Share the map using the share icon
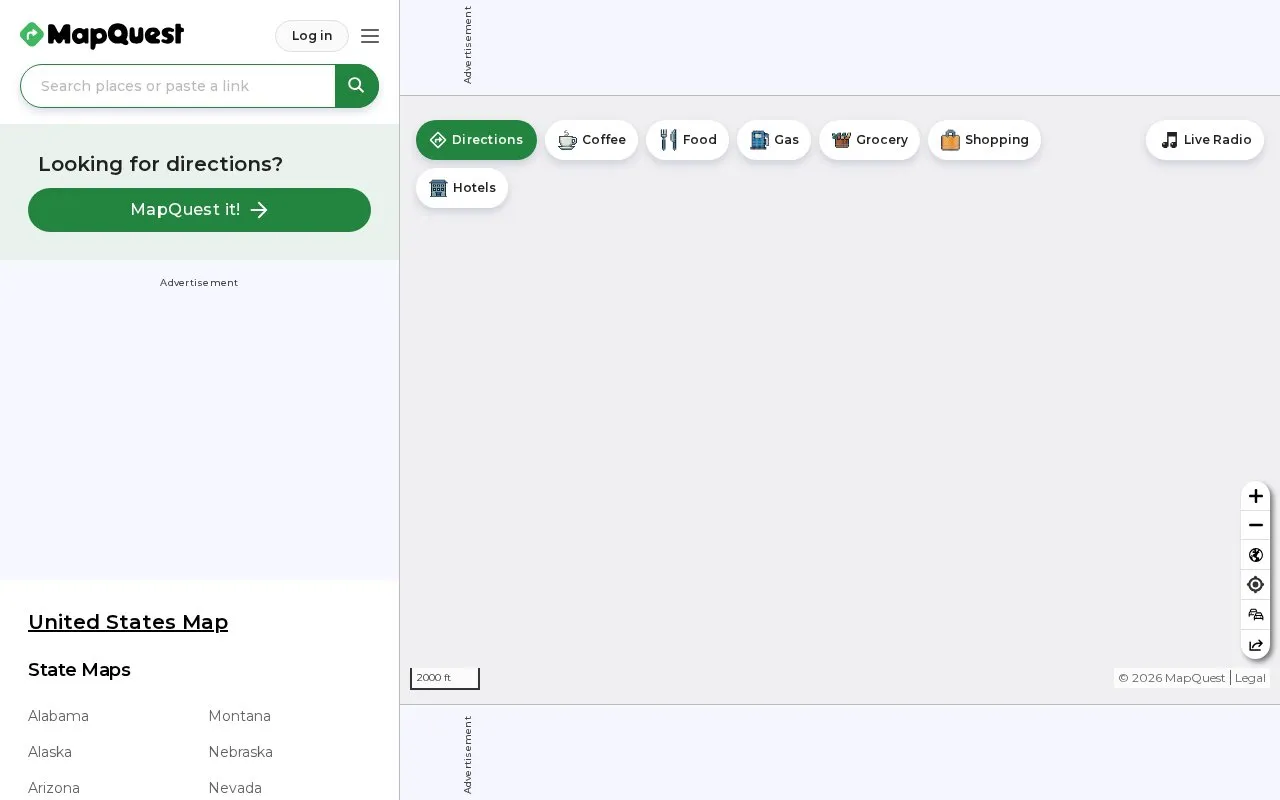 pos(1256,645)
